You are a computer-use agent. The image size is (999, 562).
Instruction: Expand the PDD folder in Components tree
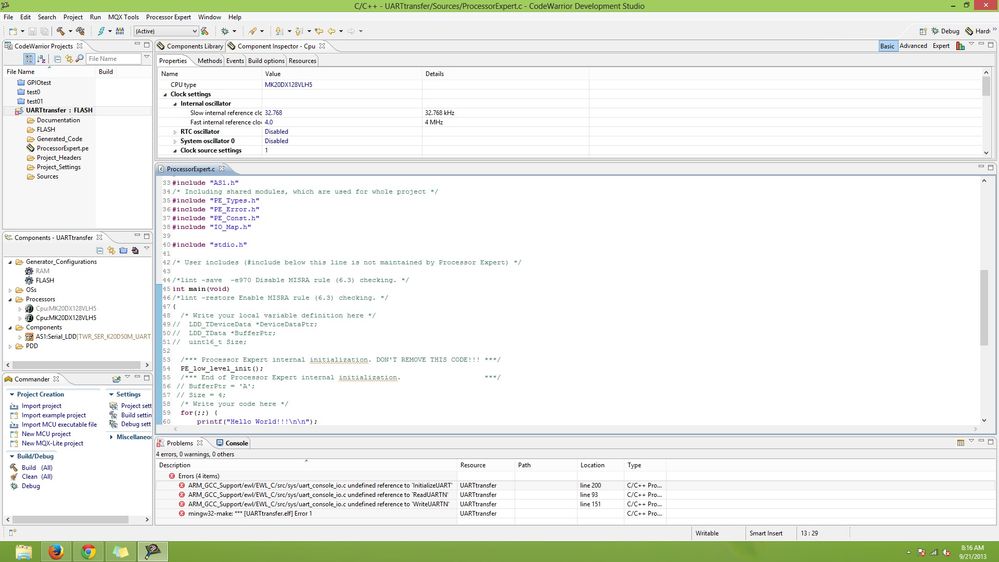10,347
